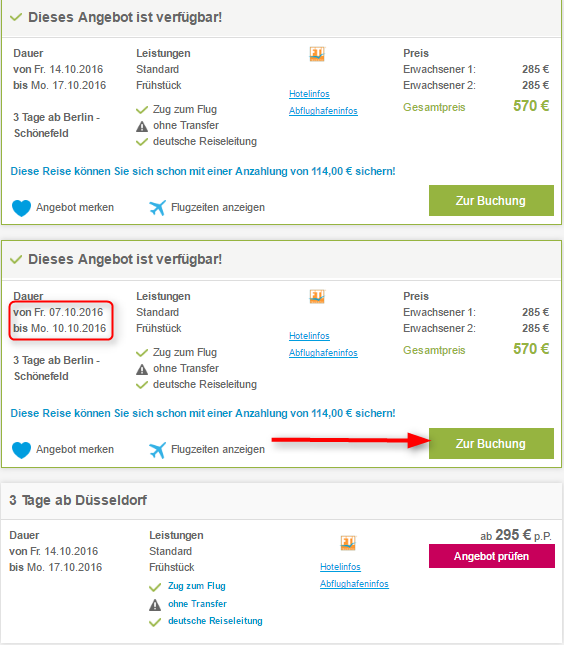564x645 pixels.
Task: Open Abflughafeninfos in the Düsseldorf offer
Action: point(354,584)
